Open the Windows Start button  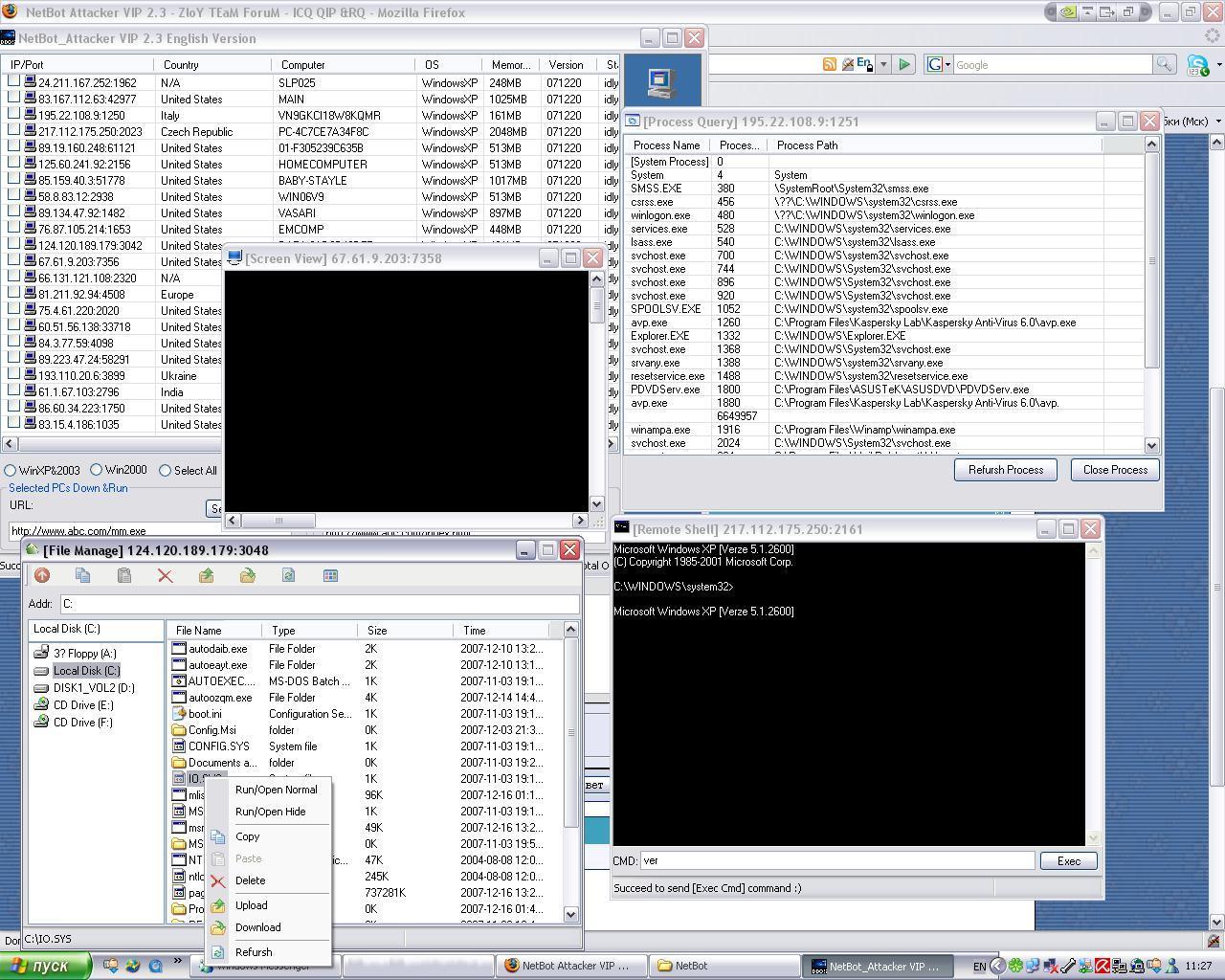click(46, 966)
